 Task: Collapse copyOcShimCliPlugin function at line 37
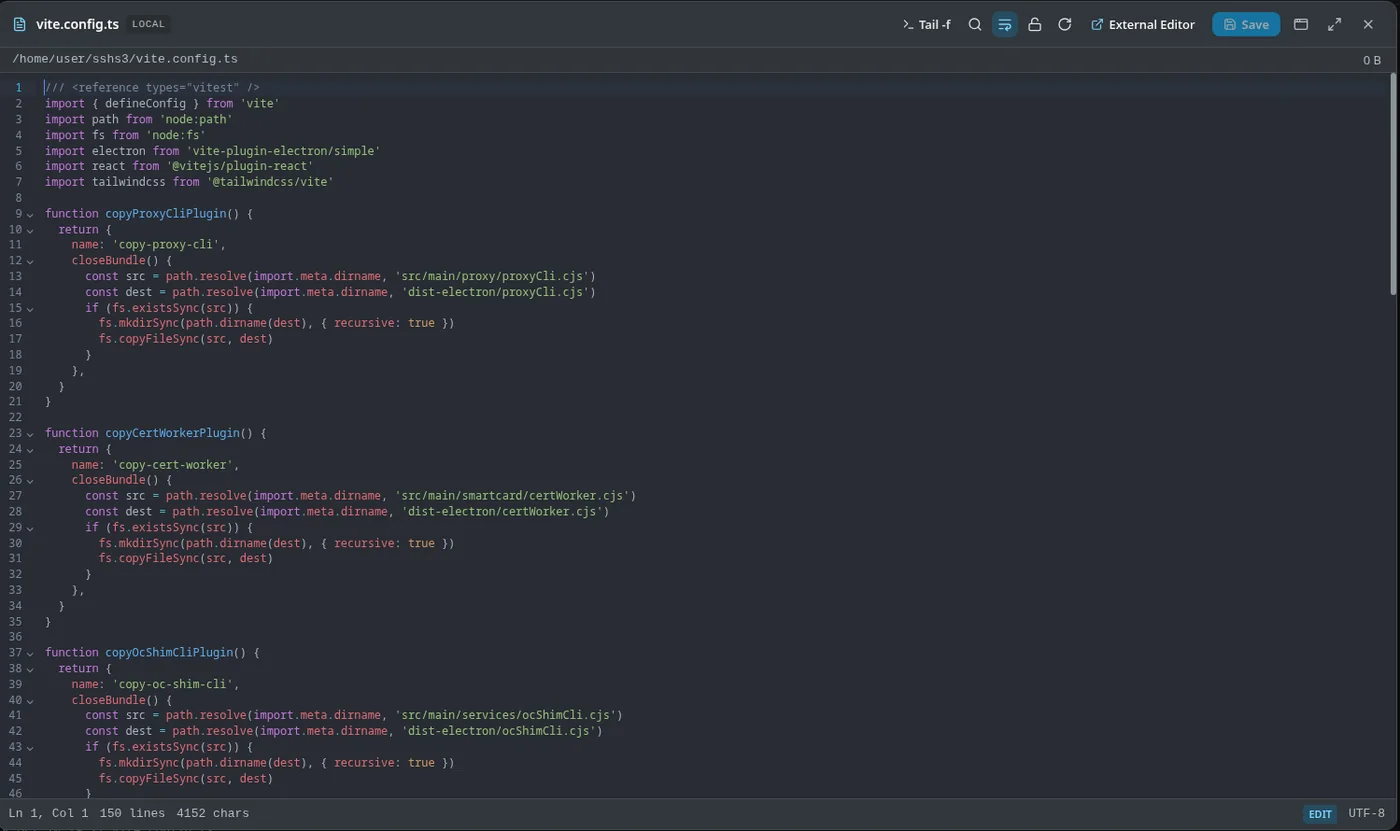click(30, 653)
